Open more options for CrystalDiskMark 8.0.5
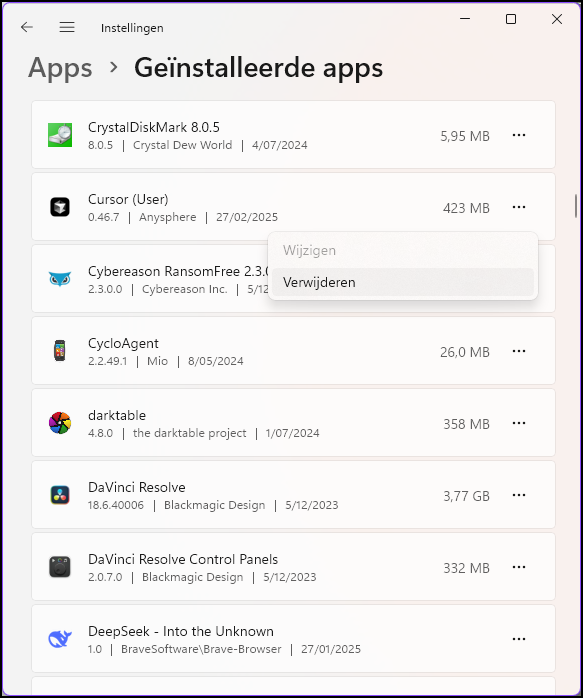Image resolution: width=583 pixels, height=698 pixels. (x=519, y=135)
